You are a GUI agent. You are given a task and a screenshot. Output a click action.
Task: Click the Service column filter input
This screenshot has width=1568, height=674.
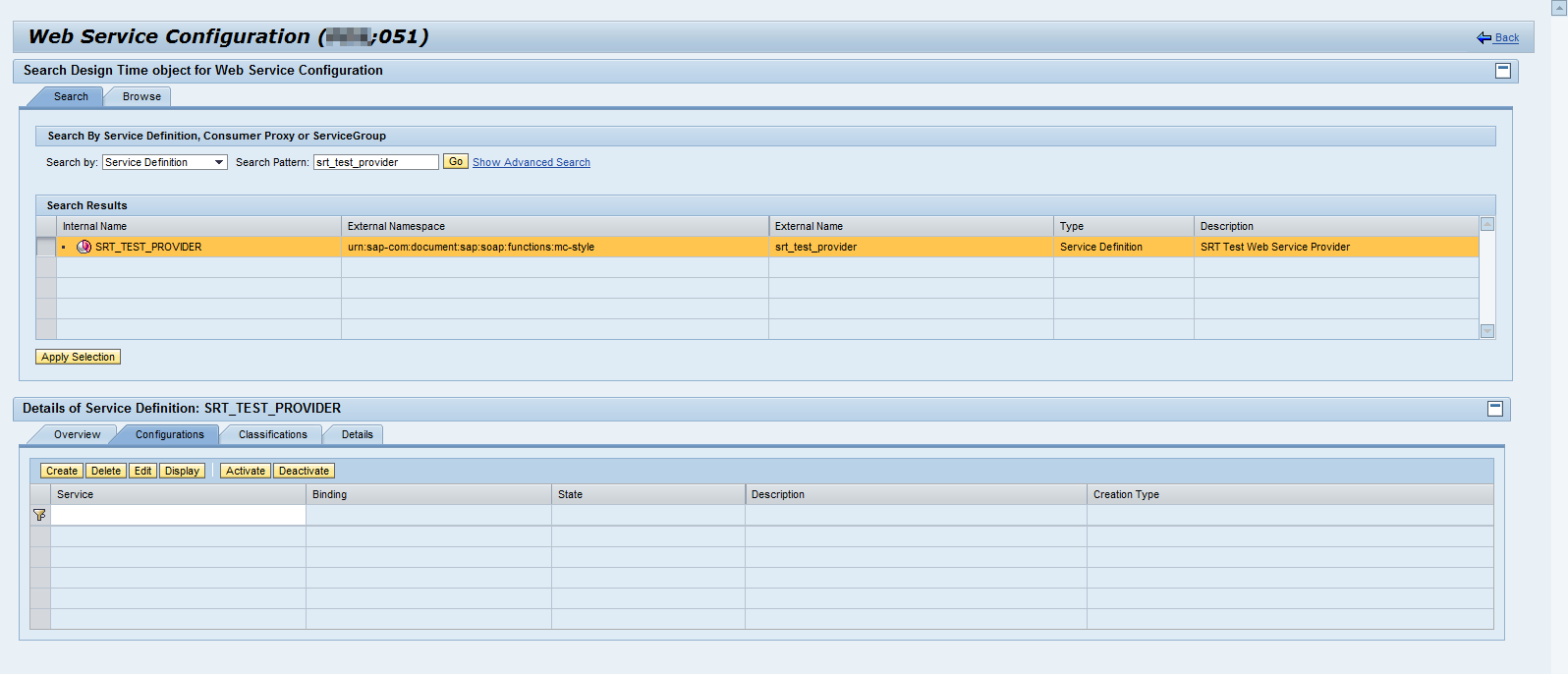coord(178,515)
